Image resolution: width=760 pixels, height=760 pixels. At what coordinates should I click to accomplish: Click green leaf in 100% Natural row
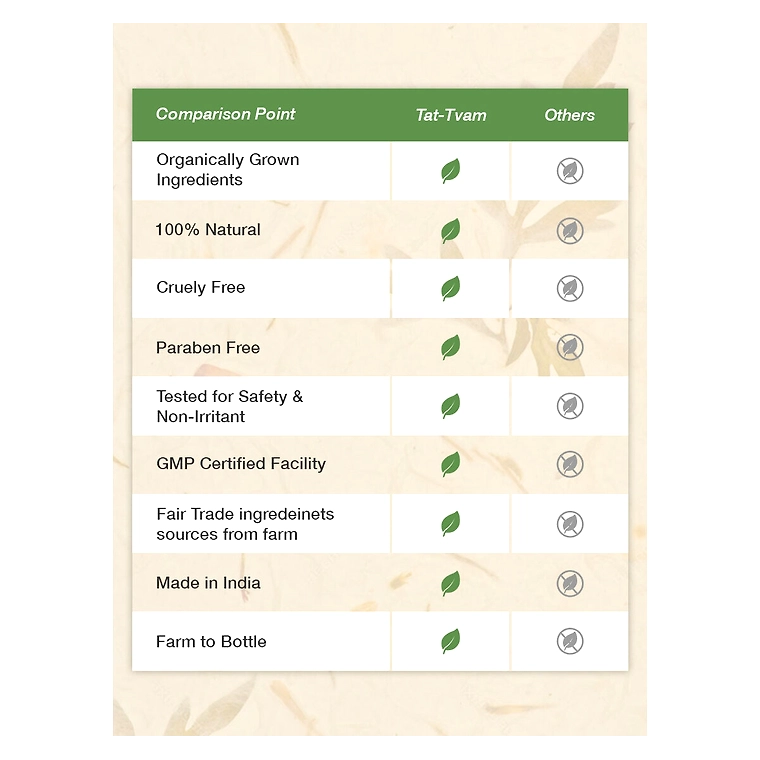pos(451,231)
